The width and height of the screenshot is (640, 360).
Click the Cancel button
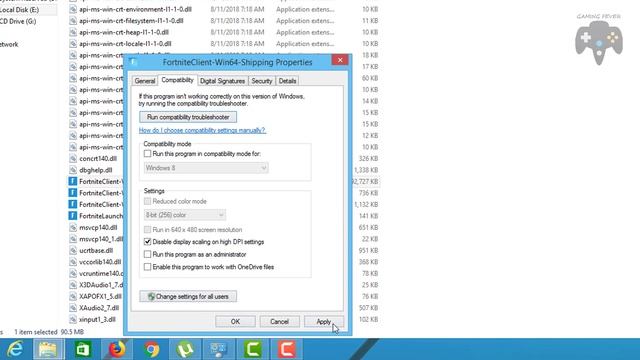point(280,322)
